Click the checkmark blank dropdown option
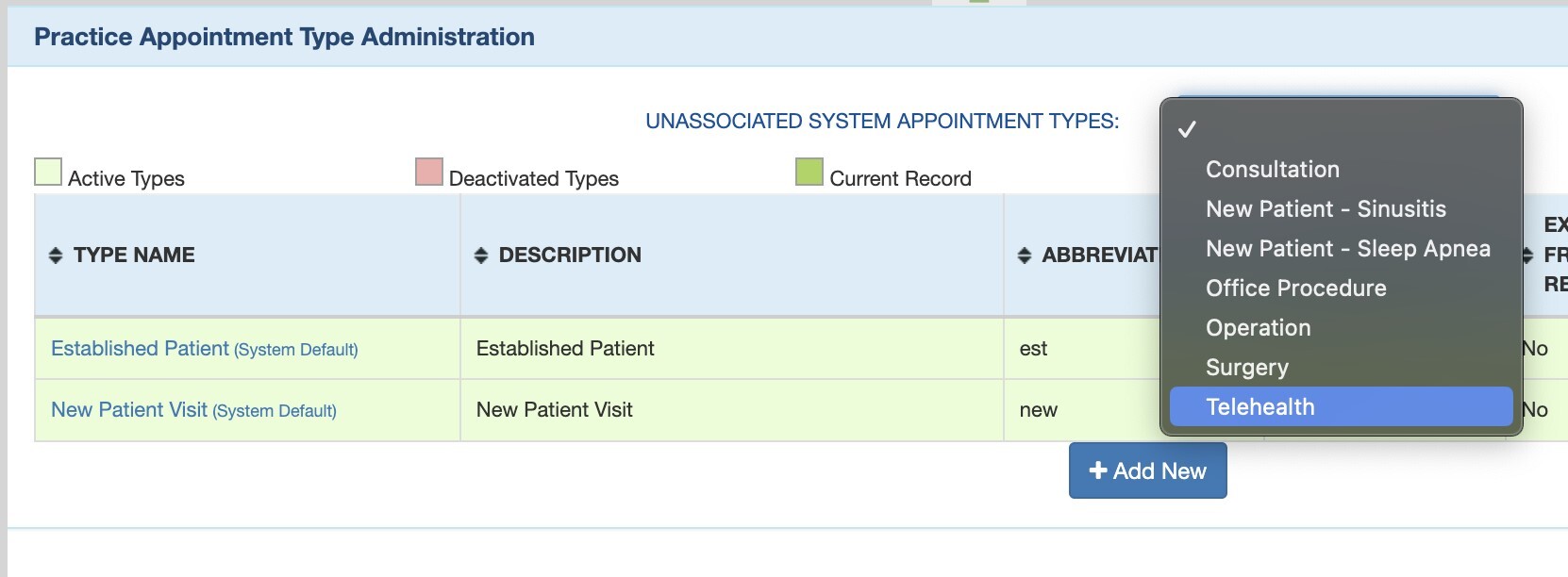1568x577 pixels. 1188,129
